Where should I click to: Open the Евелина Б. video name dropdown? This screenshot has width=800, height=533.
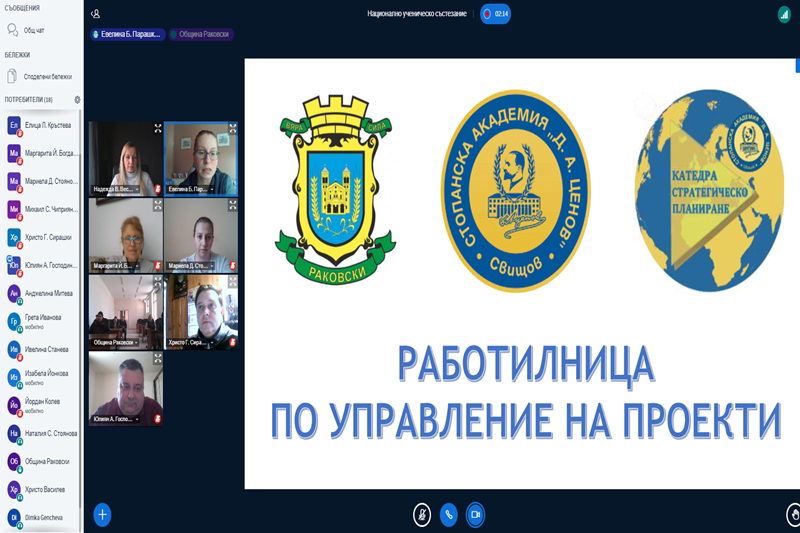click(x=191, y=189)
